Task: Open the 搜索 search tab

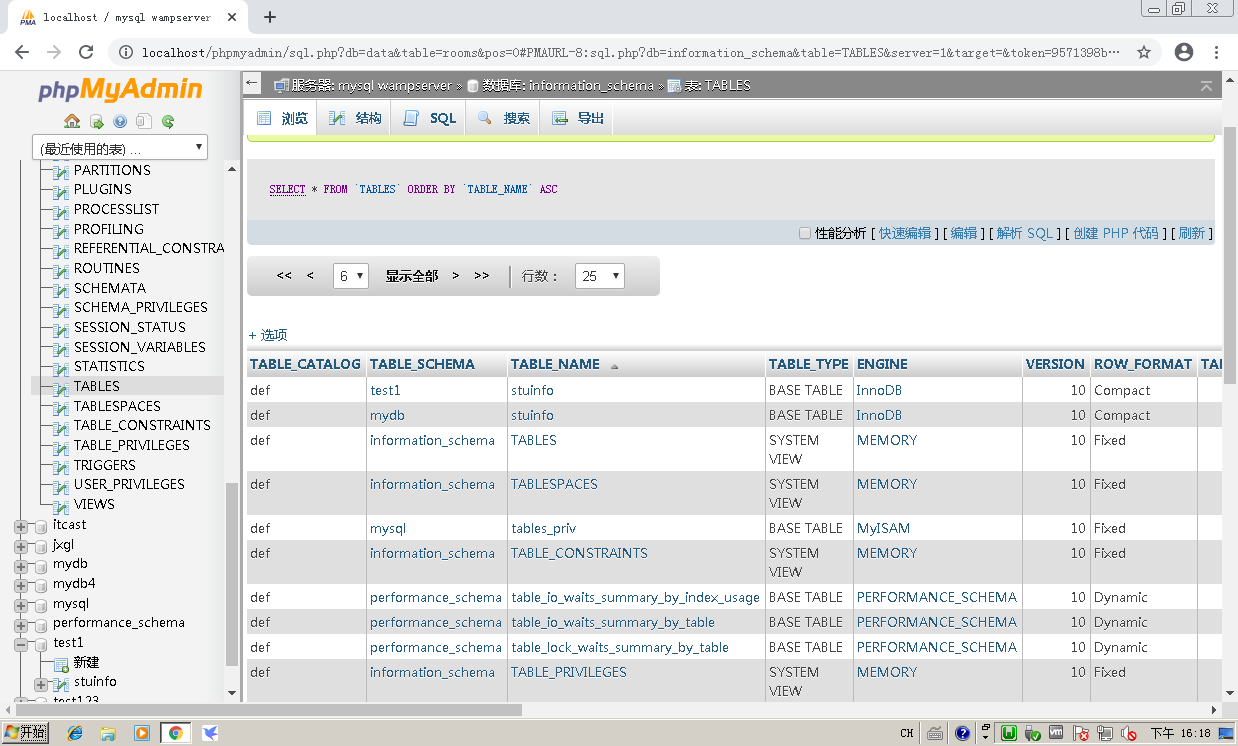Action: (x=504, y=118)
